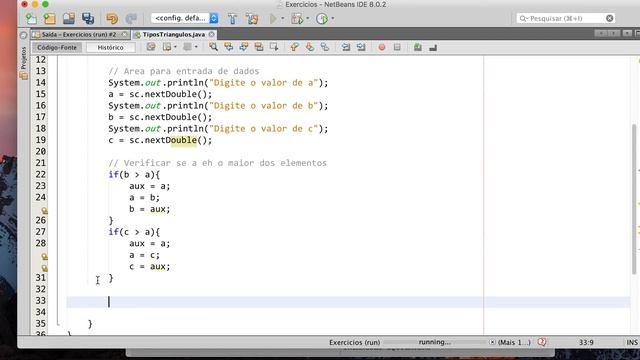Toggle Highlight Search in editor toolbar

point(259,47)
